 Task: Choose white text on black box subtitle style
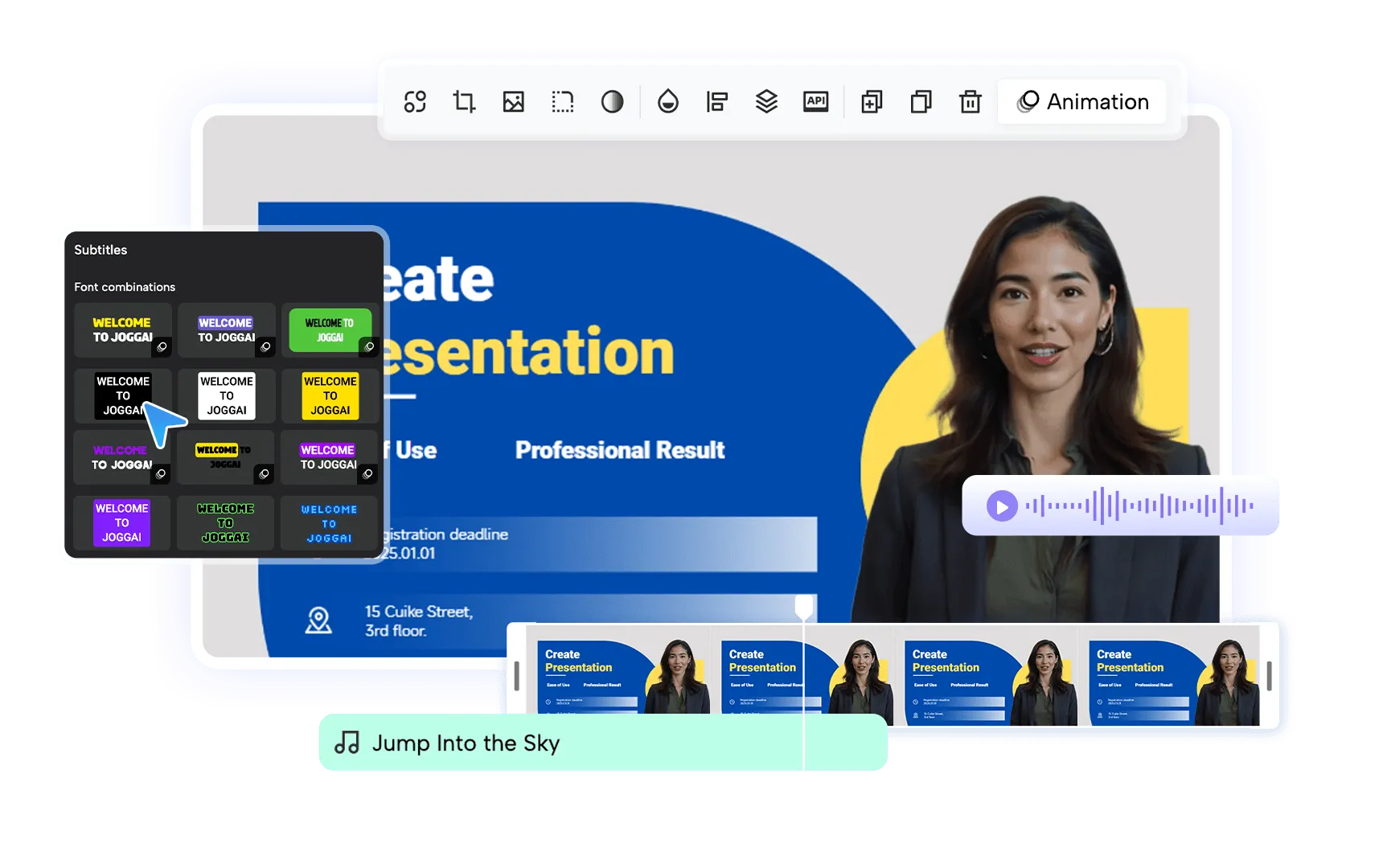122,395
